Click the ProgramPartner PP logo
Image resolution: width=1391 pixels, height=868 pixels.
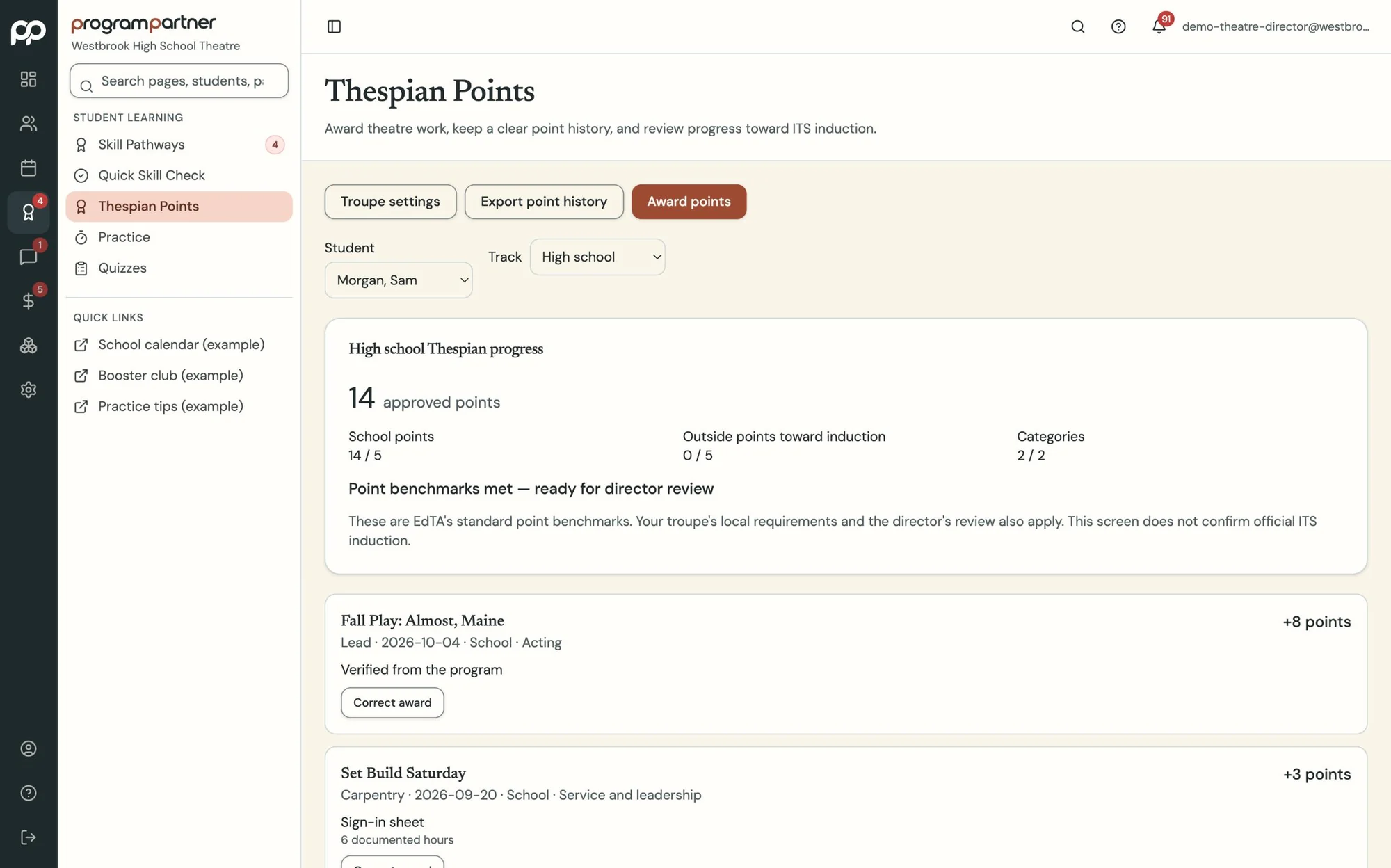29,31
